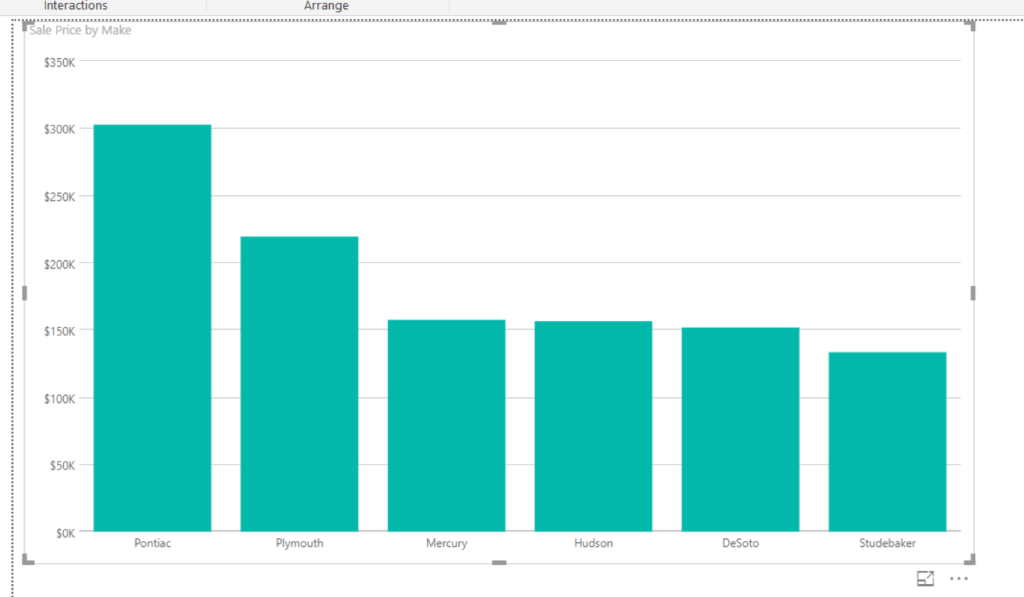Click the bottom-center resize handle of the visual

point(499,563)
